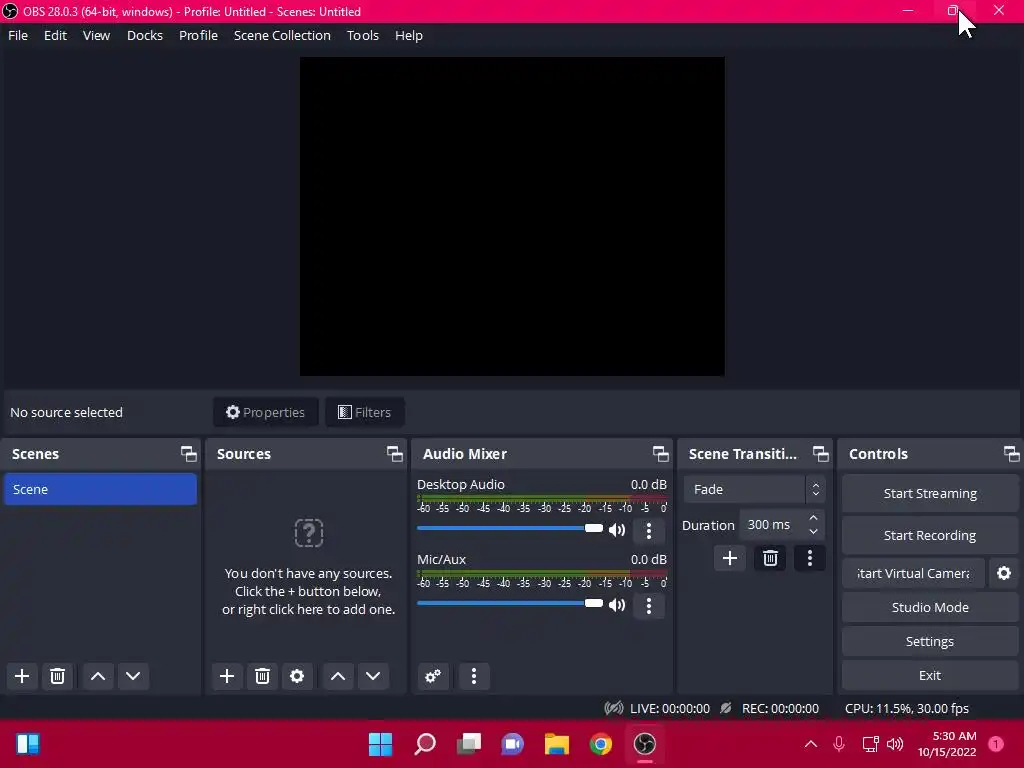
Task: Open the Help menu
Action: pyautogui.click(x=409, y=35)
